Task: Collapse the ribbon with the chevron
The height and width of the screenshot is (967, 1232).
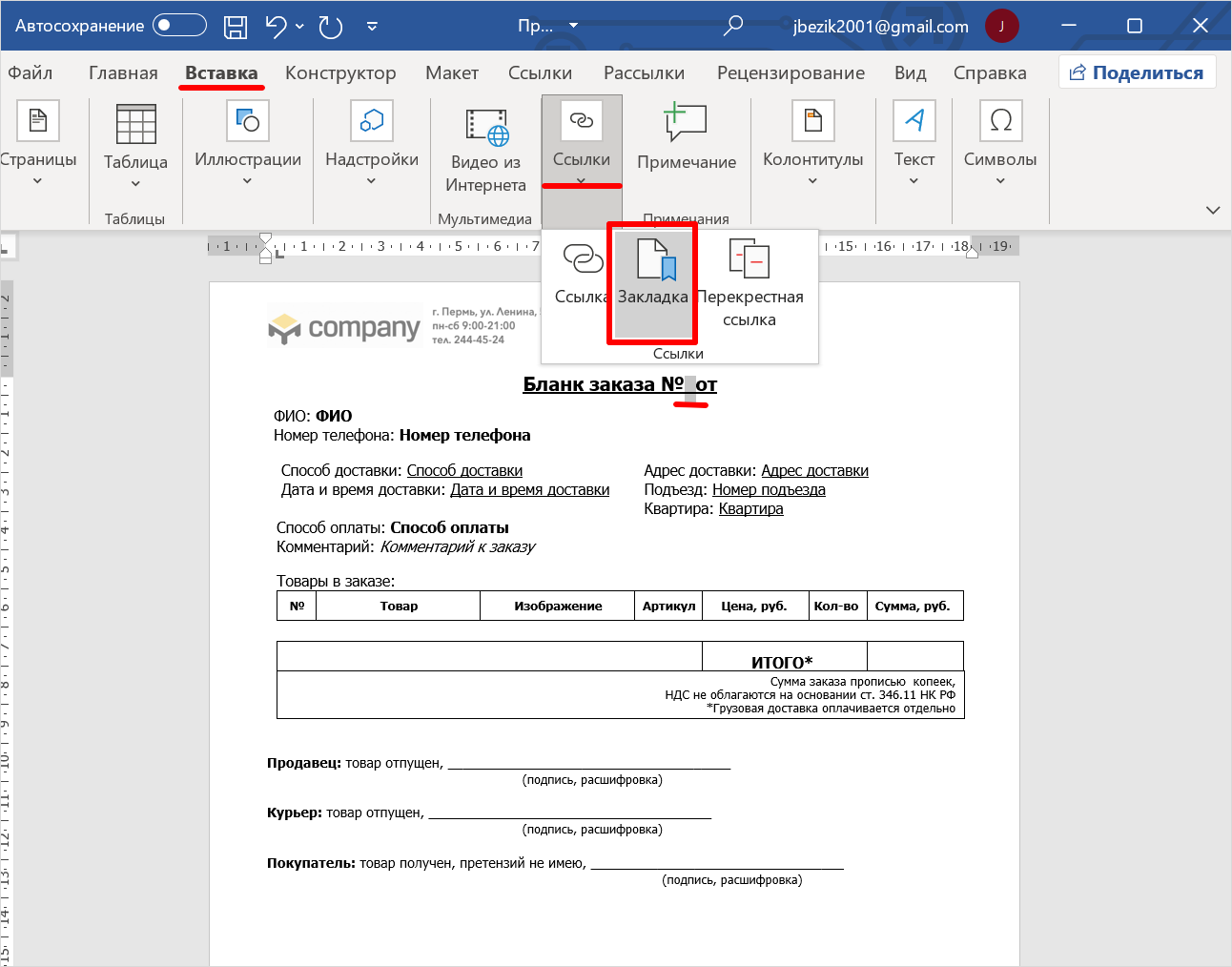Action: point(1213,210)
